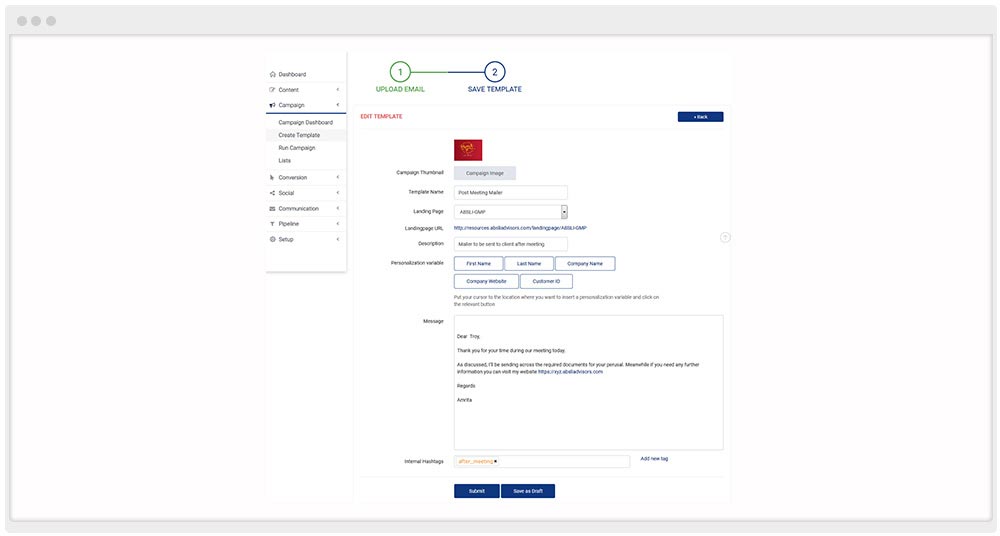Click the 'Dear Troy,' line in message
The width and height of the screenshot is (1000, 536).
tap(469, 336)
